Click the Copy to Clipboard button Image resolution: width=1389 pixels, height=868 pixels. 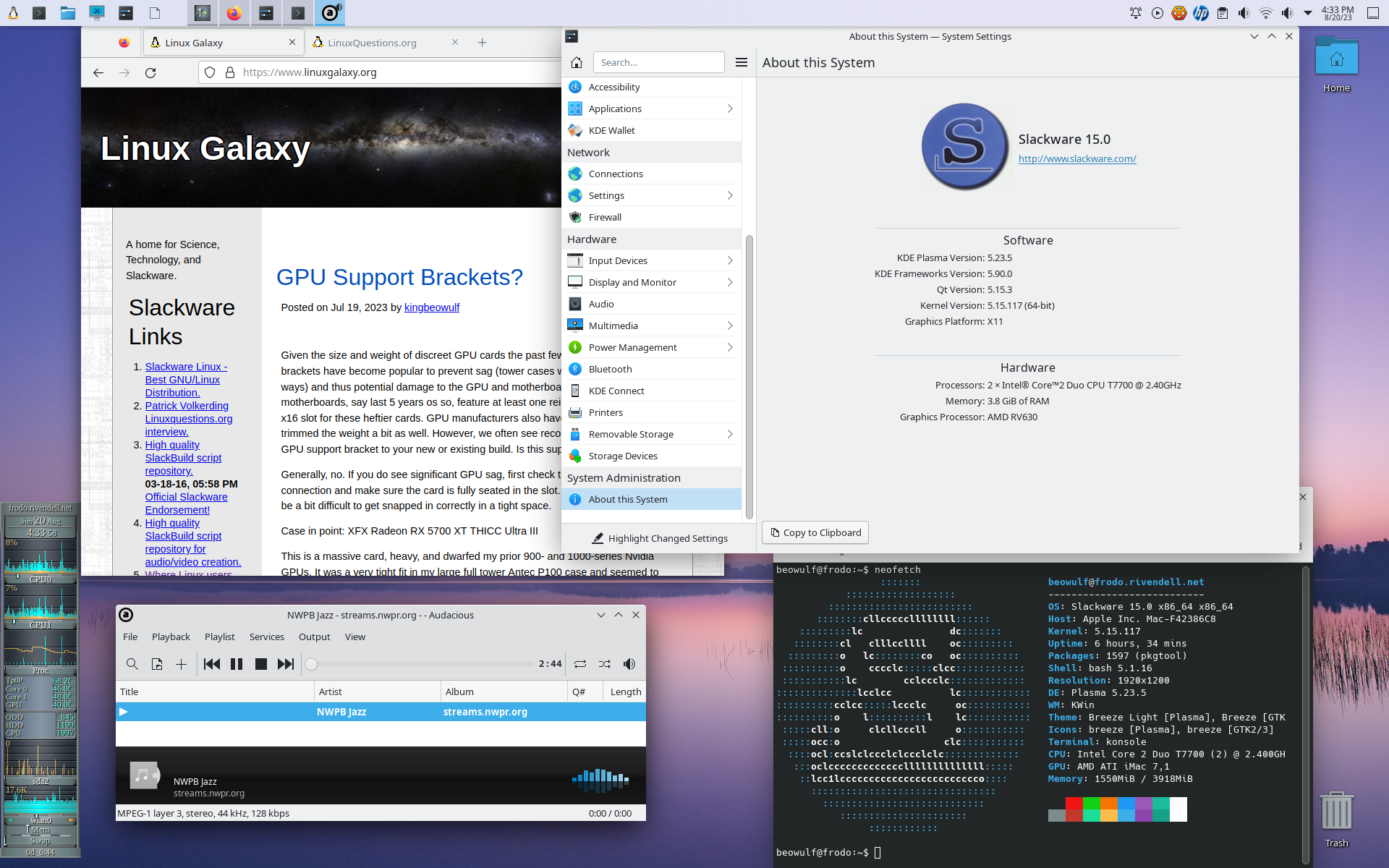tap(815, 532)
